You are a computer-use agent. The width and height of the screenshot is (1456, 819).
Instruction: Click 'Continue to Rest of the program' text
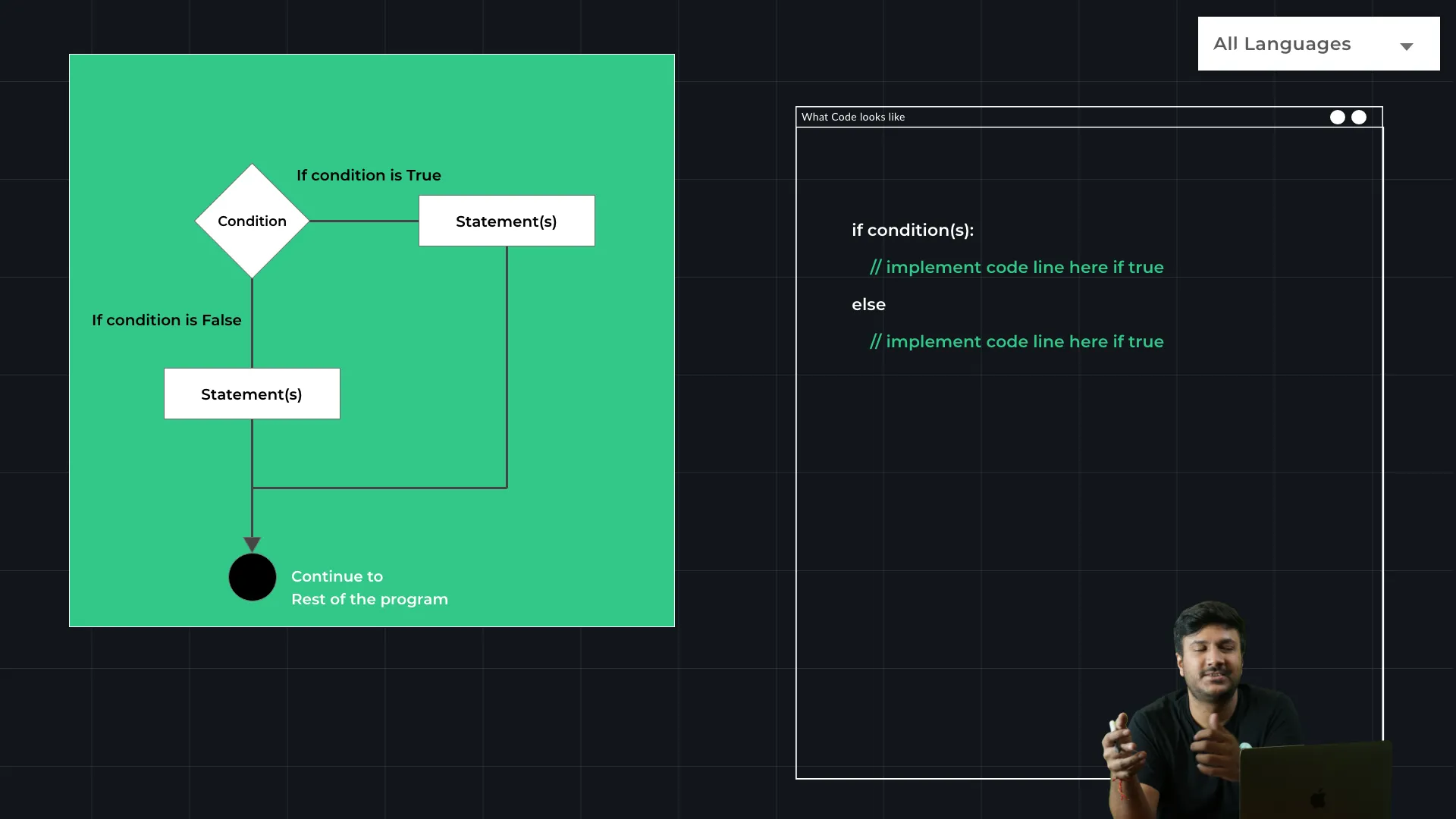(x=369, y=588)
